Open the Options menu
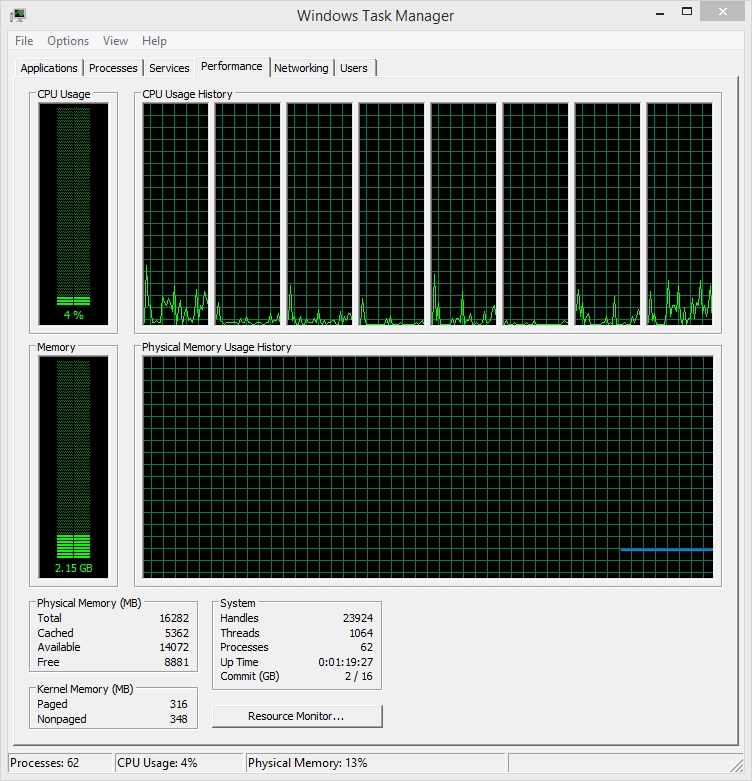The width and height of the screenshot is (752, 781). [x=68, y=41]
